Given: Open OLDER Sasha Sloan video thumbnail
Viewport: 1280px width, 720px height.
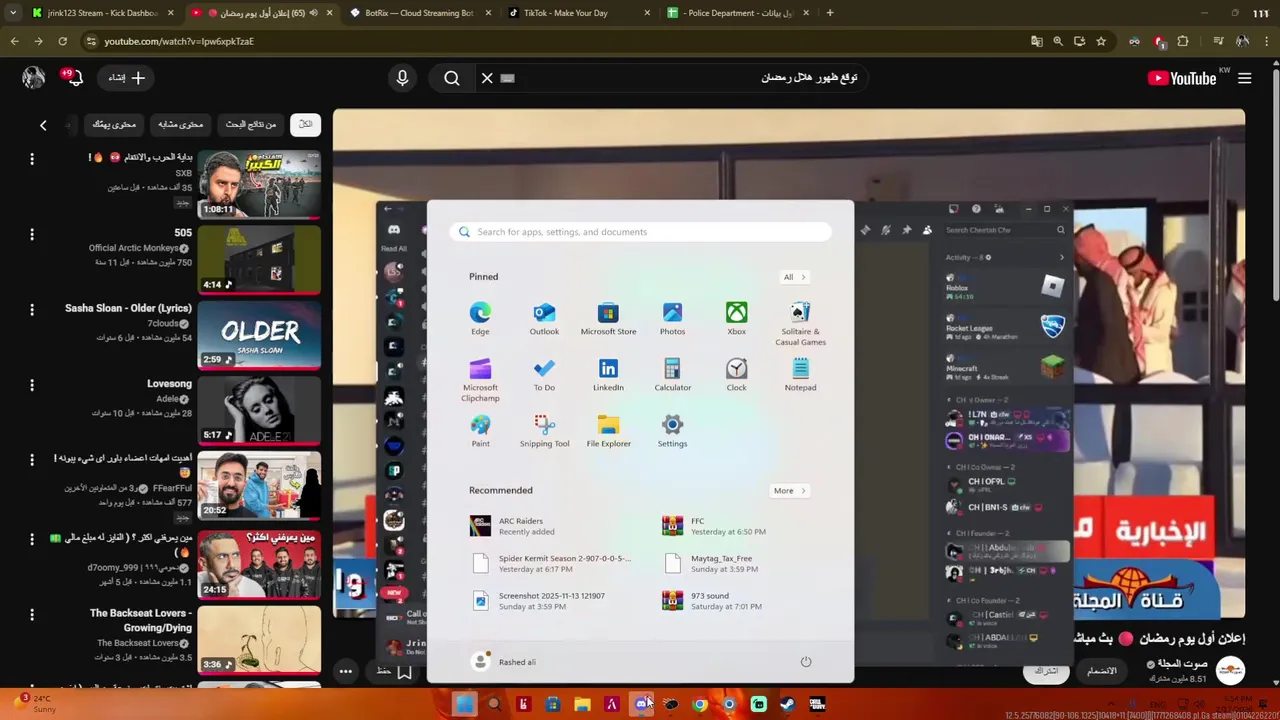Looking at the screenshot, I should [x=259, y=335].
